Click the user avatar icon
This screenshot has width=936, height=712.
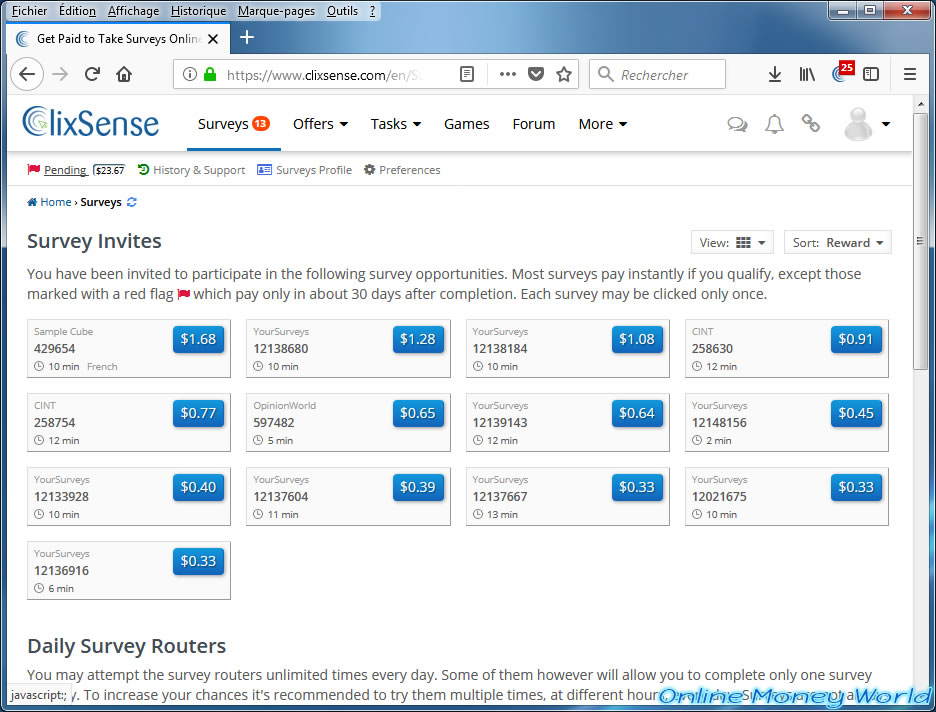pyautogui.click(x=858, y=124)
